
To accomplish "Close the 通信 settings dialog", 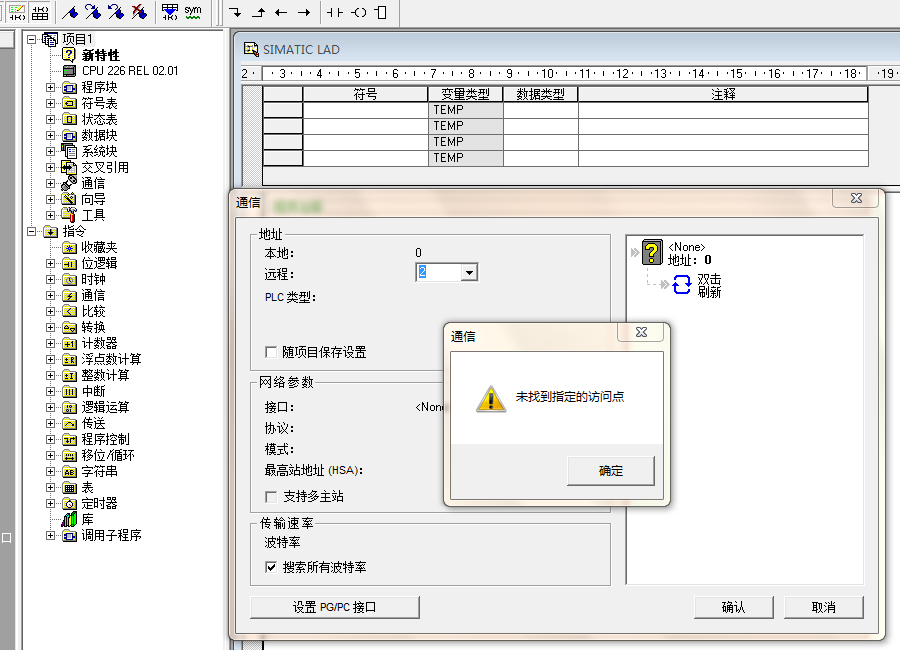I will pos(856,198).
